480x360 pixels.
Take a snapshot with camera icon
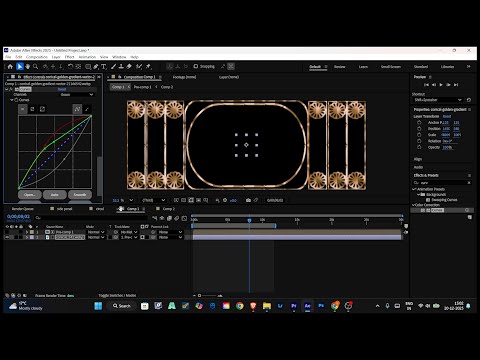point(248,200)
